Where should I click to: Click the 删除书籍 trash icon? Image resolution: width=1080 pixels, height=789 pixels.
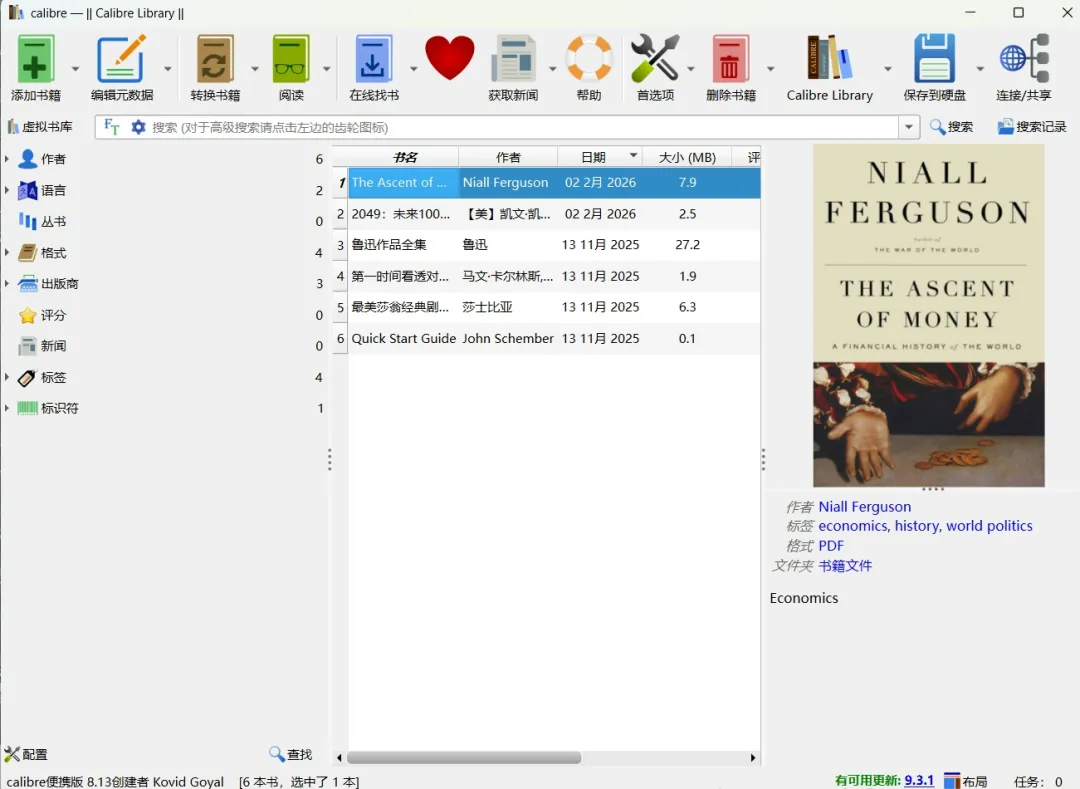click(x=731, y=59)
